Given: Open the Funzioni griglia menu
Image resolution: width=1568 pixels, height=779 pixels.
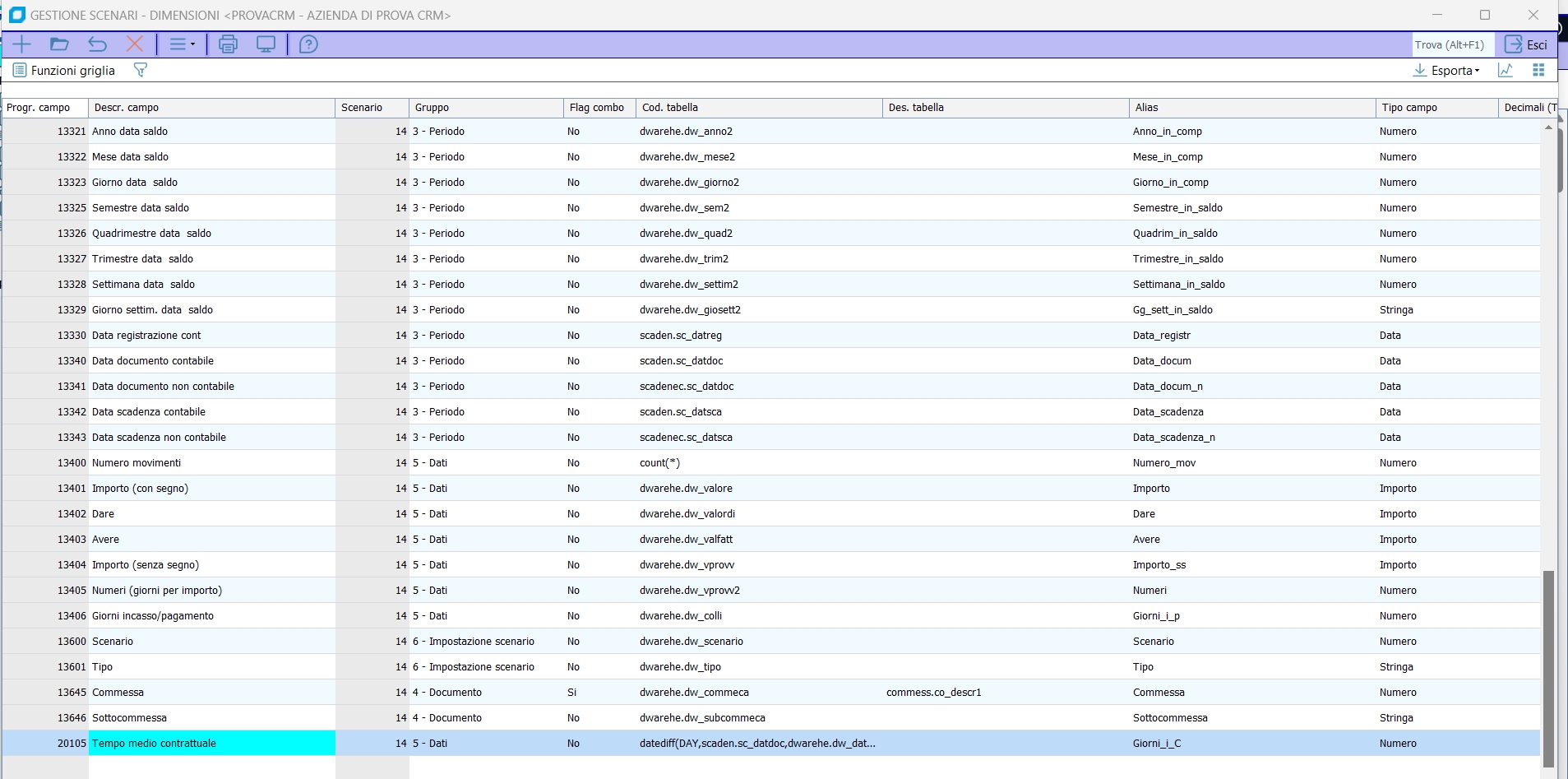Looking at the screenshot, I should pos(64,70).
